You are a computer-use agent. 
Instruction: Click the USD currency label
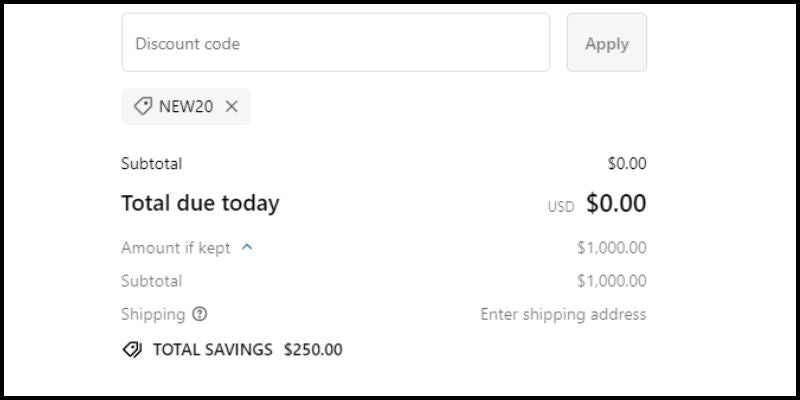click(x=561, y=207)
